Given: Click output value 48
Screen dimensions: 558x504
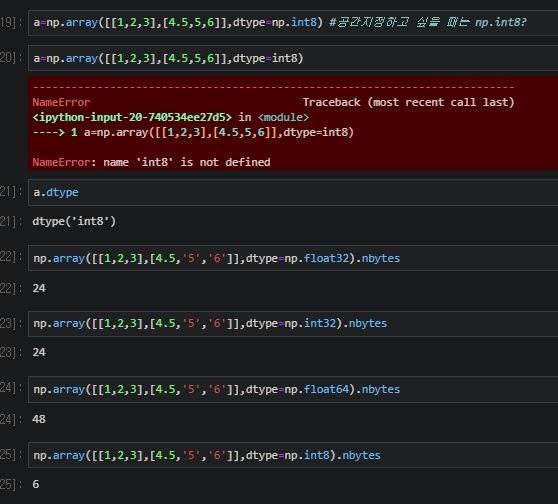Looking at the screenshot, I should (x=39, y=419).
